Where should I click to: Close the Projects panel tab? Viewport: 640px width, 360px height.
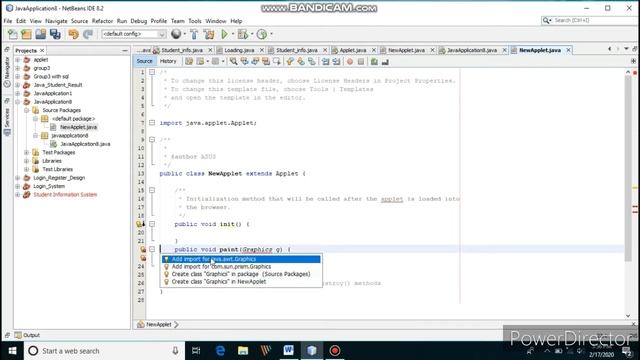(42, 50)
